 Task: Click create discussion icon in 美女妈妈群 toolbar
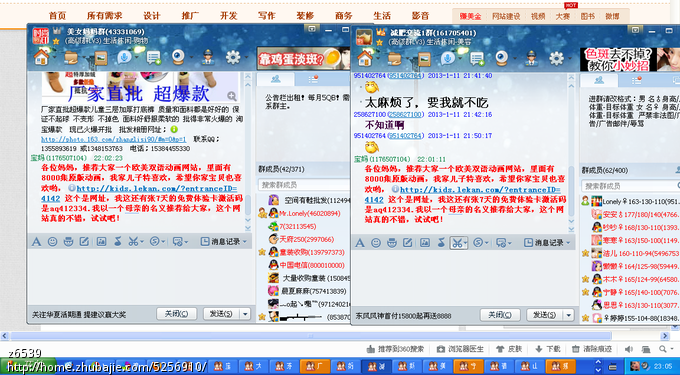tap(154, 58)
